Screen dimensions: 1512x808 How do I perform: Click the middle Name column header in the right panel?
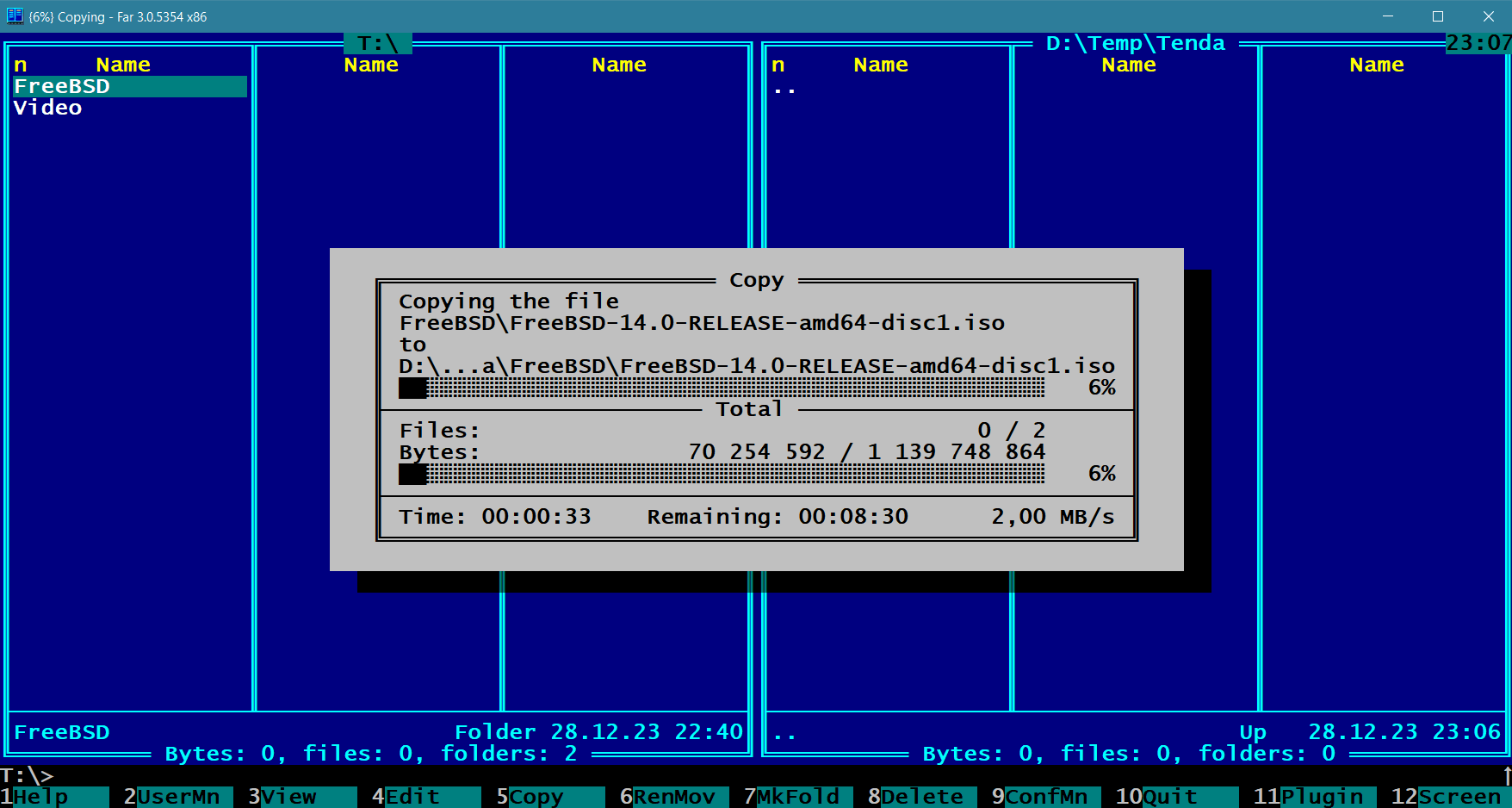coord(1129,65)
